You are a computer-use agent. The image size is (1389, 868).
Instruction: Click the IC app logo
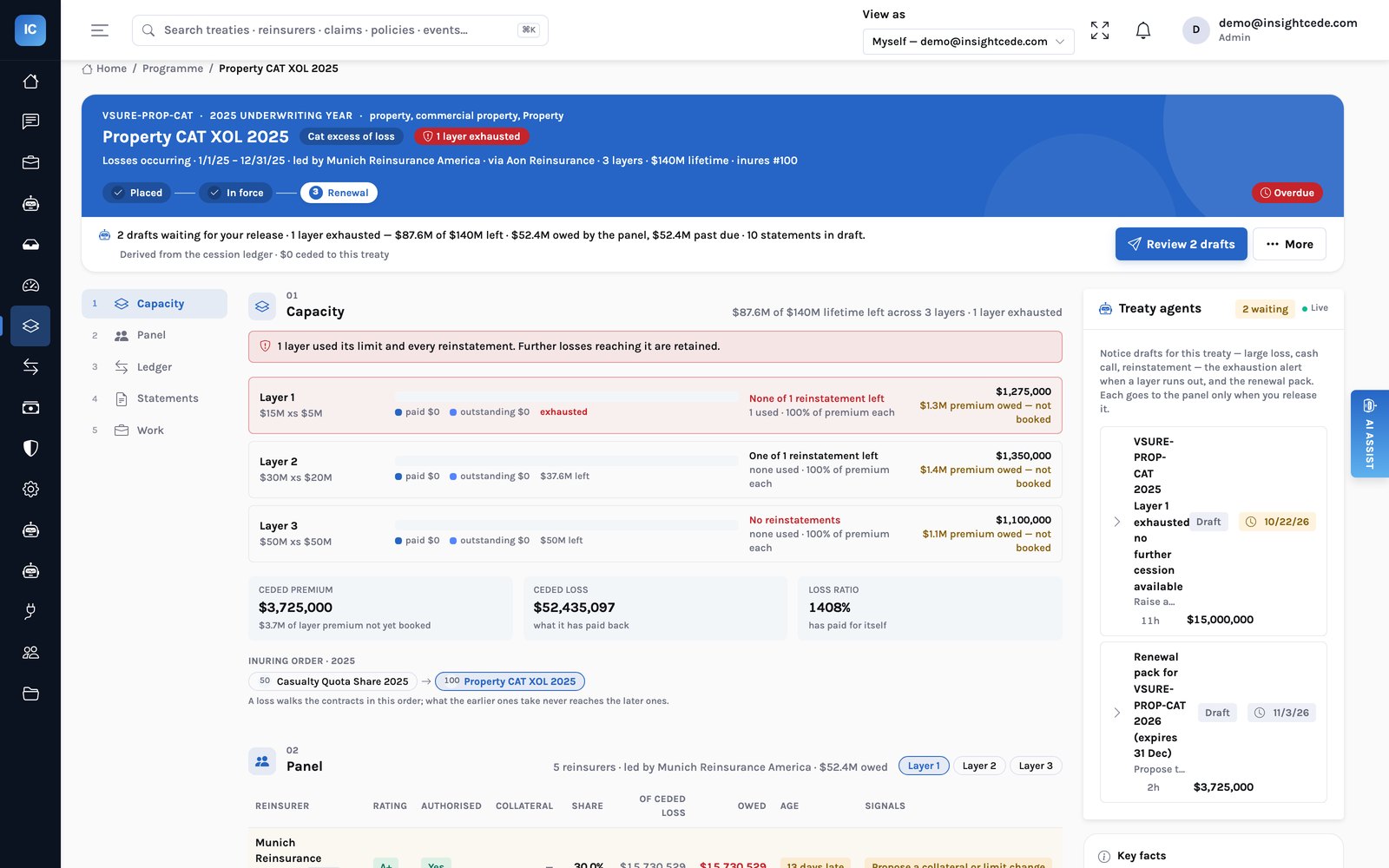click(30, 30)
